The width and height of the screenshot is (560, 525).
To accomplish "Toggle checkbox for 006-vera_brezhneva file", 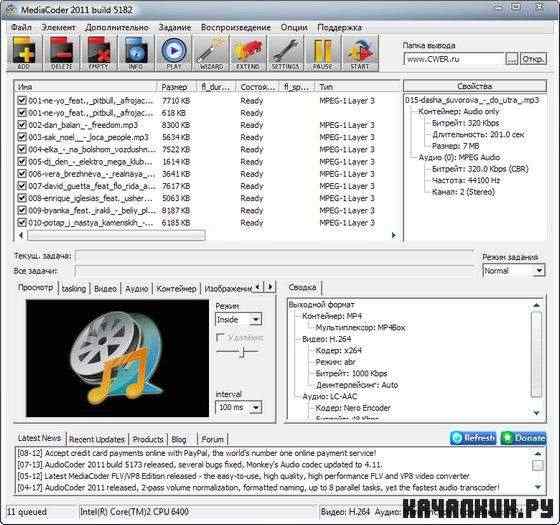I will pyautogui.click(x=22, y=174).
